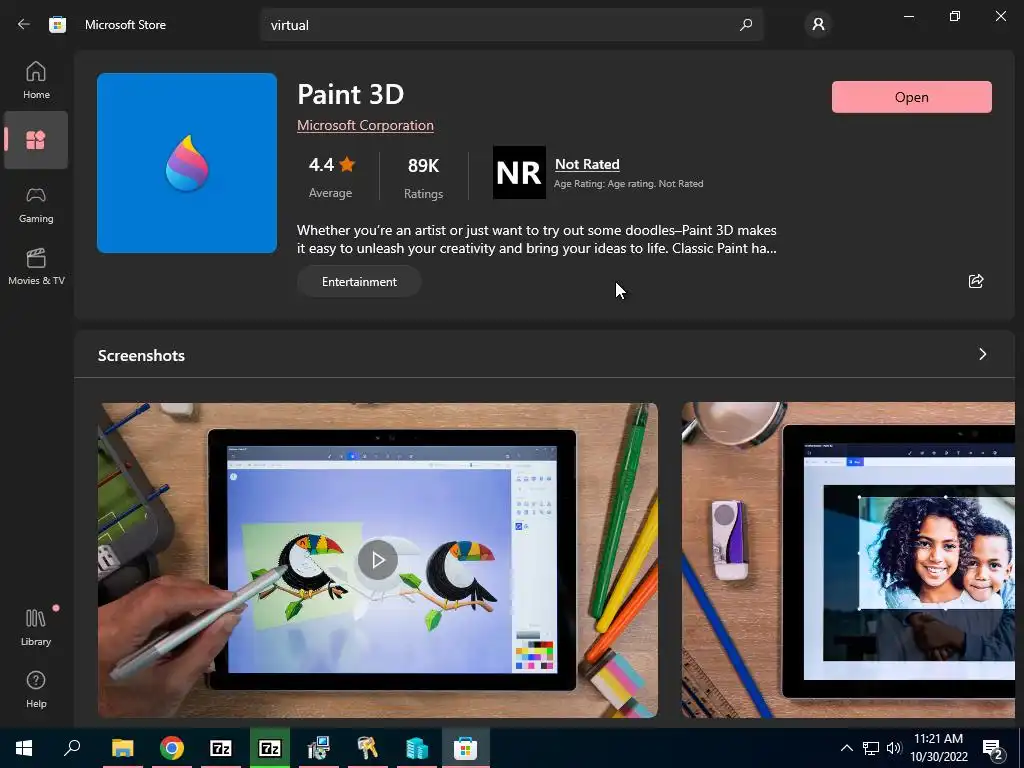Click the NR age rating badge
The image size is (1024, 768).
pos(519,172)
